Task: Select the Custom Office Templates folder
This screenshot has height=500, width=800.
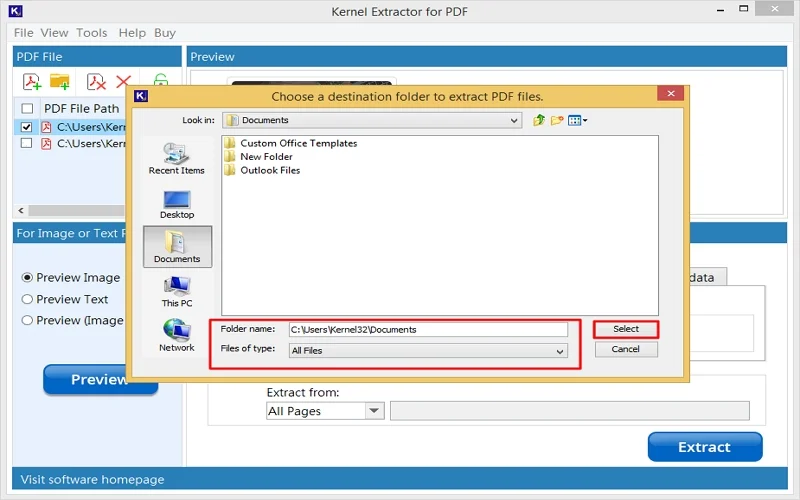Action: pos(291,143)
